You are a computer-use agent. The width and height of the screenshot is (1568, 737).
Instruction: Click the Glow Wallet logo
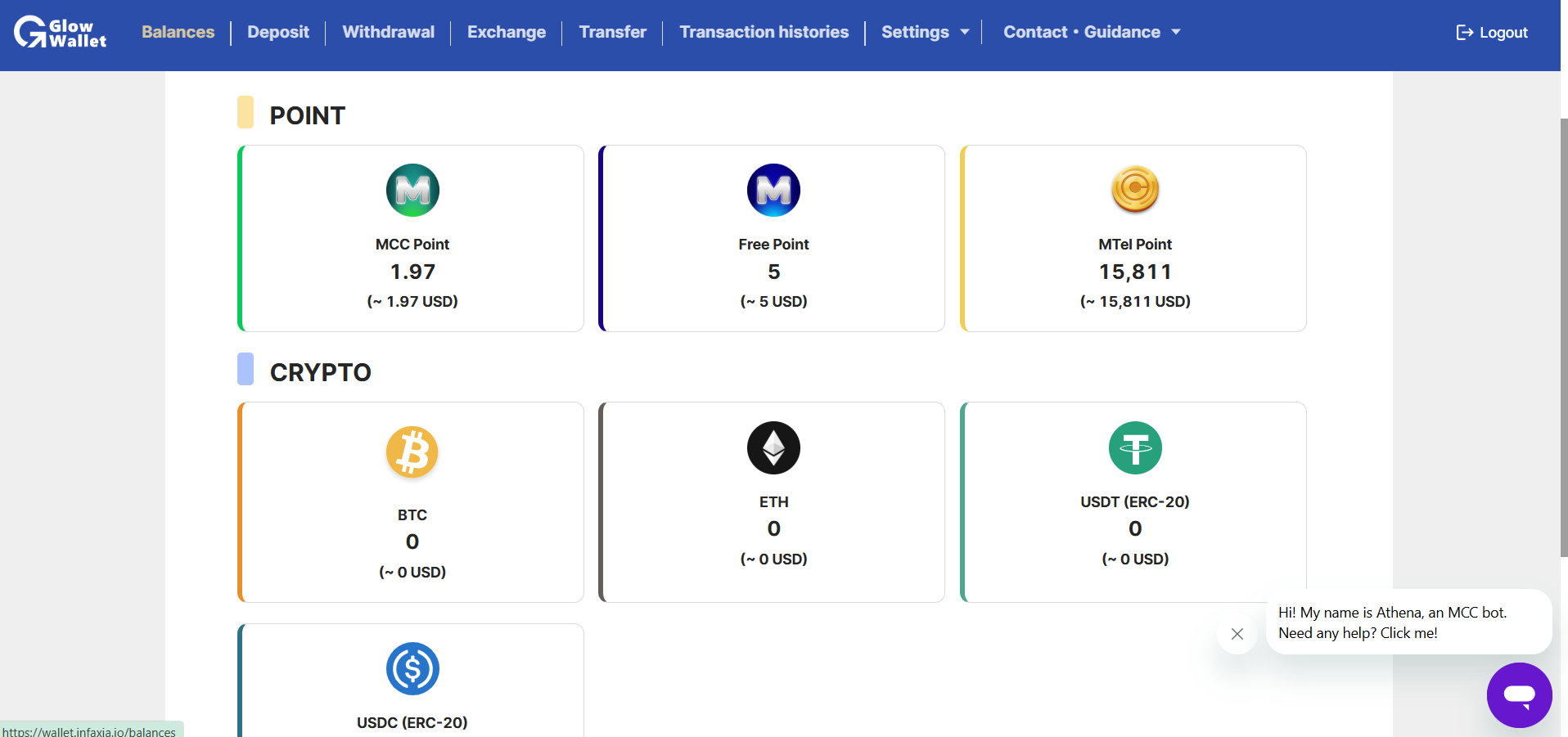pos(60,33)
